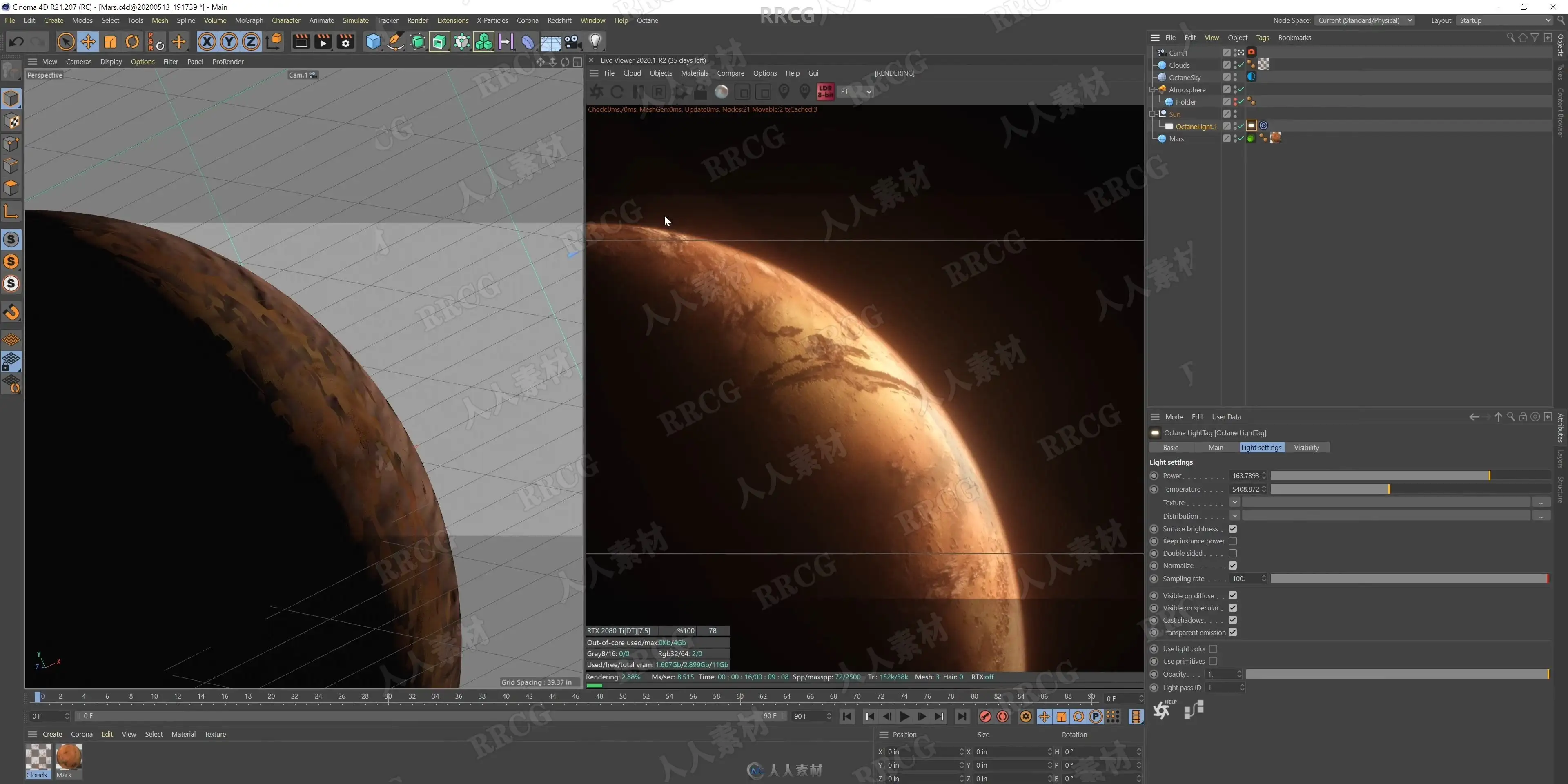Open the PT render kernel dropdown
1568x784 pixels.
pos(856,92)
